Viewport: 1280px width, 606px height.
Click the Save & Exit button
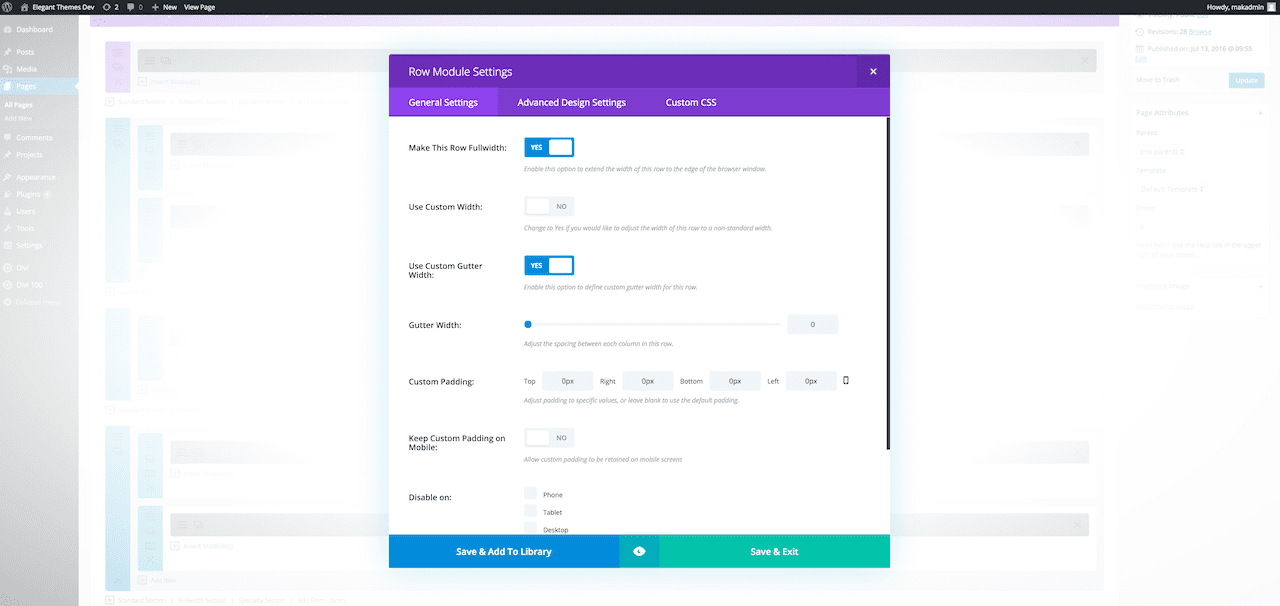tap(775, 551)
